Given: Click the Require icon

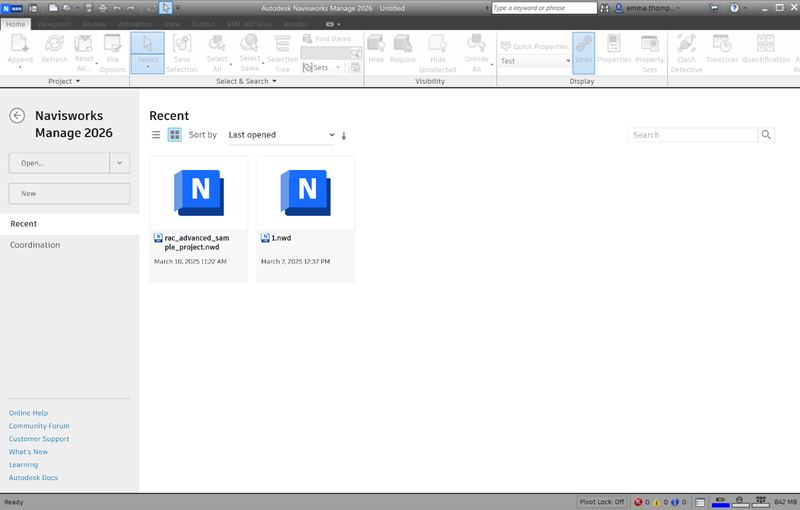Looking at the screenshot, I should coord(403,44).
